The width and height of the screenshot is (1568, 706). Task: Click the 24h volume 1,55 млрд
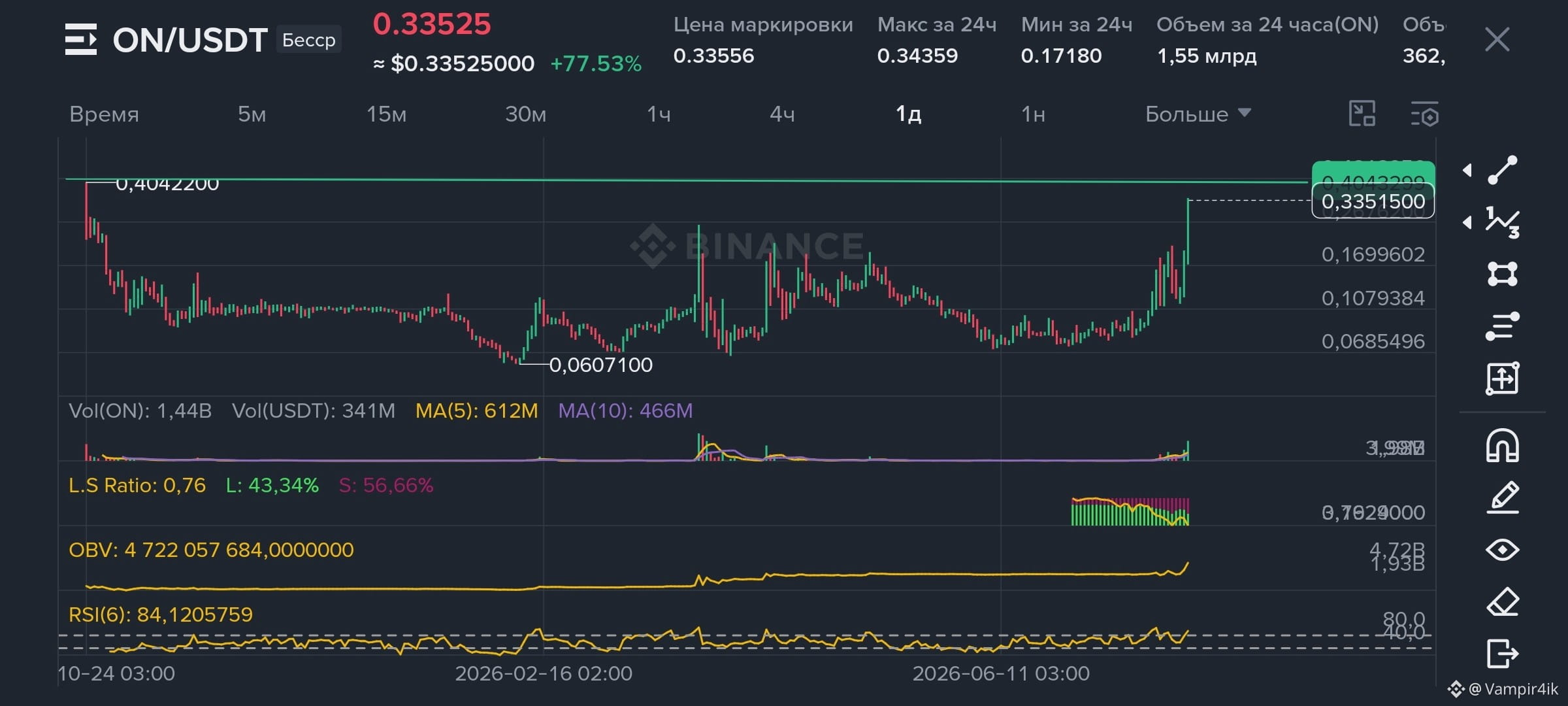[x=1207, y=56]
